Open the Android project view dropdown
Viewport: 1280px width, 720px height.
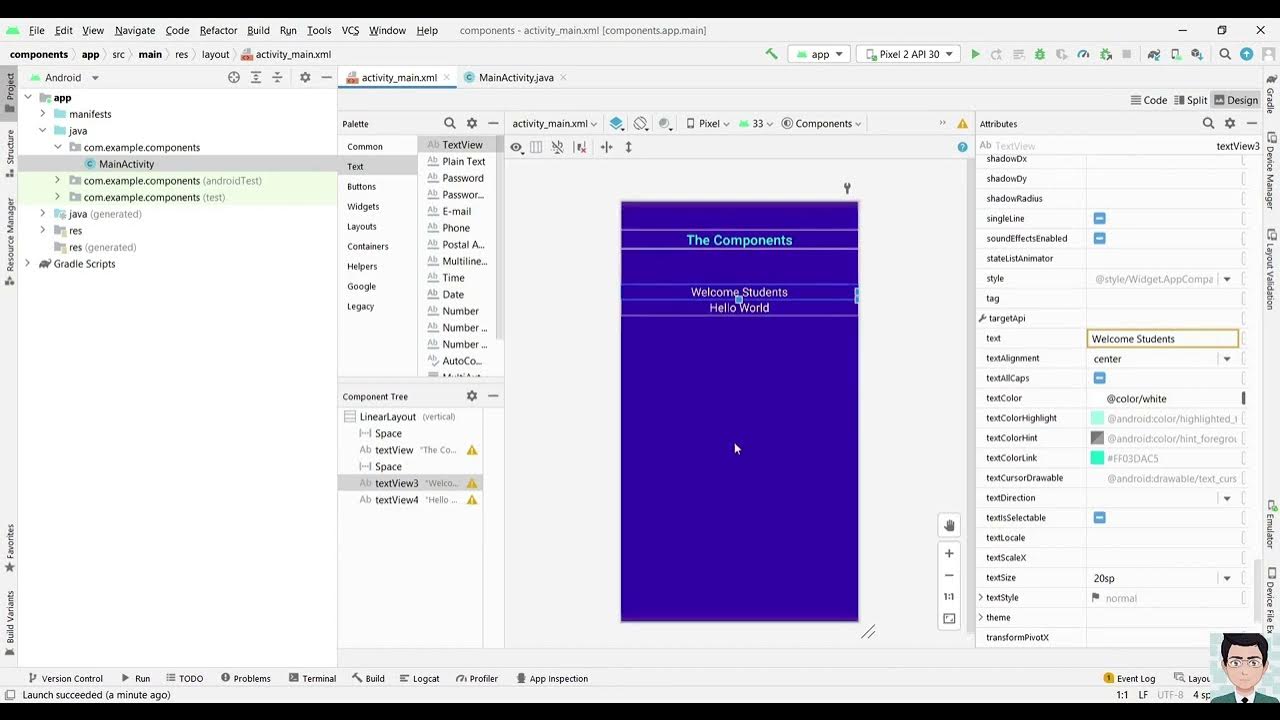[65, 77]
